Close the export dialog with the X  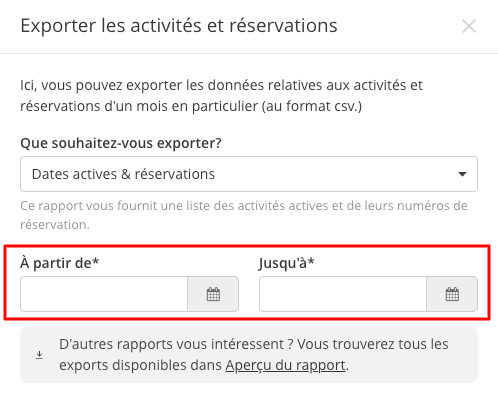pos(469,26)
